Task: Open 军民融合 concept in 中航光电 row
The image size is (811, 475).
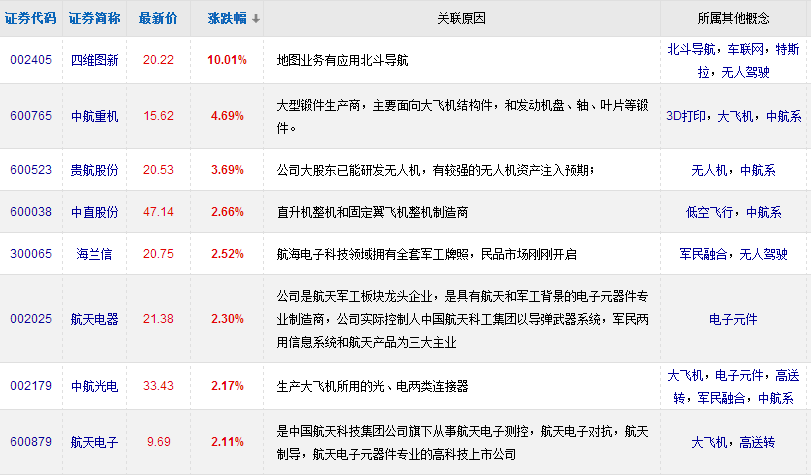Action: click(721, 398)
